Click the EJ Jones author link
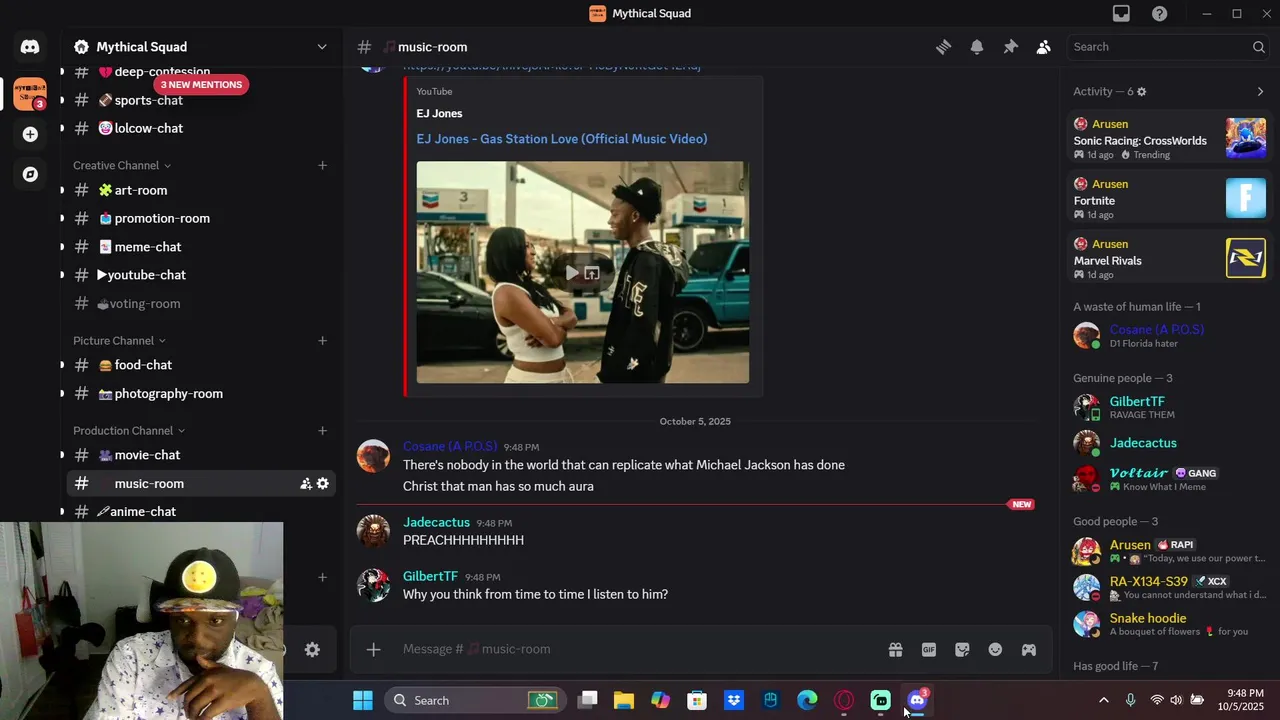This screenshot has width=1280, height=720. [x=439, y=113]
